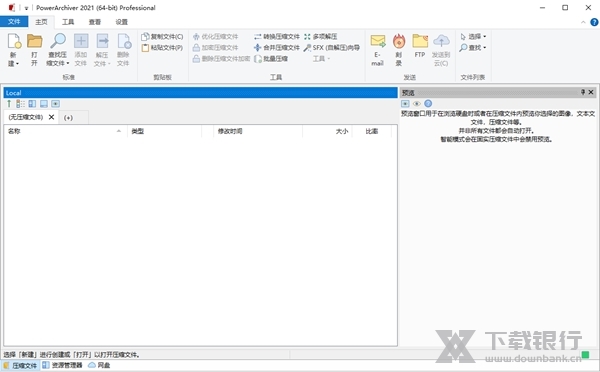The height and width of the screenshot is (372, 600).
Task: Click the Local panel header
Action: (201, 93)
